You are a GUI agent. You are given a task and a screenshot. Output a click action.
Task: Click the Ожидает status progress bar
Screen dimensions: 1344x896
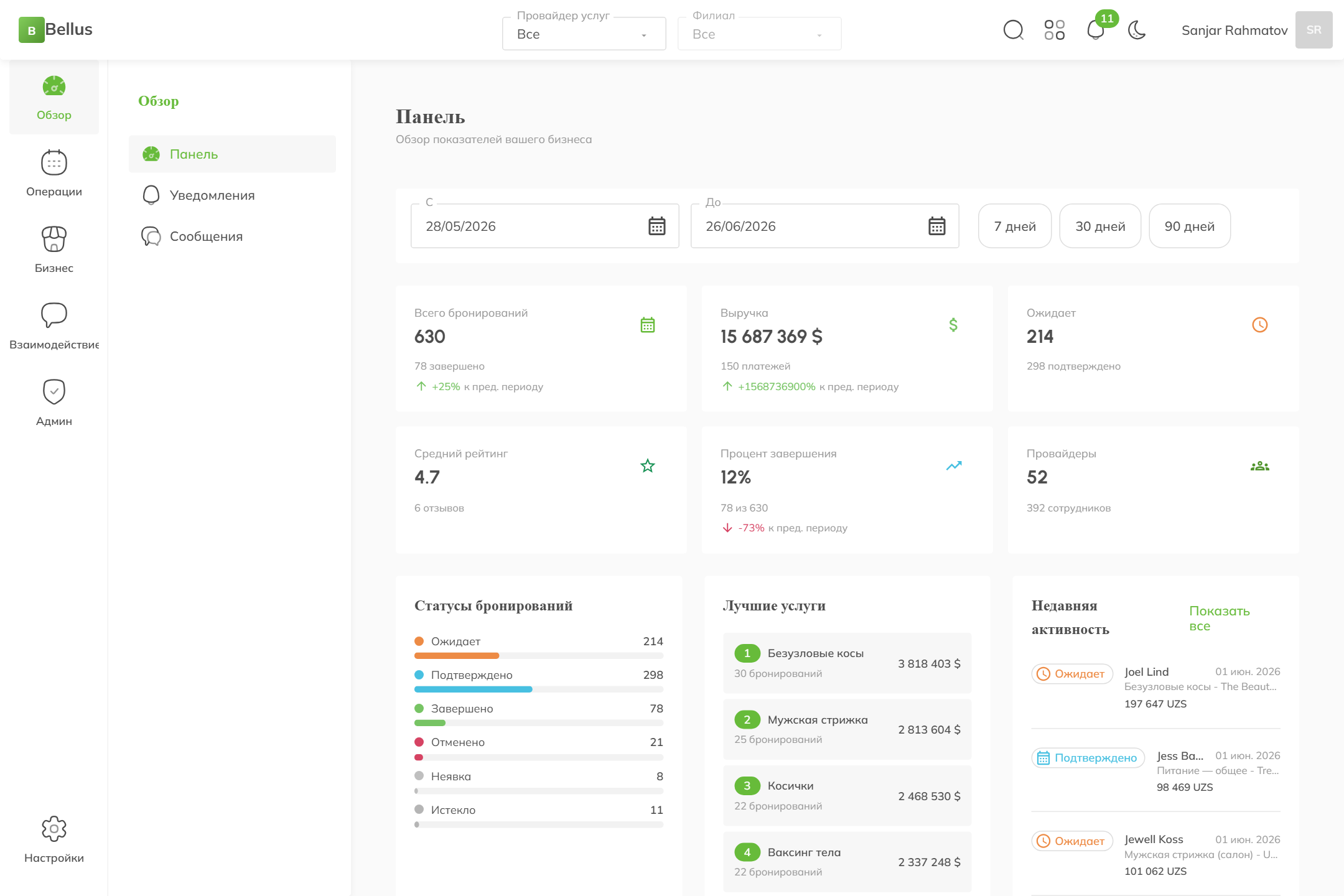pos(539,655)
